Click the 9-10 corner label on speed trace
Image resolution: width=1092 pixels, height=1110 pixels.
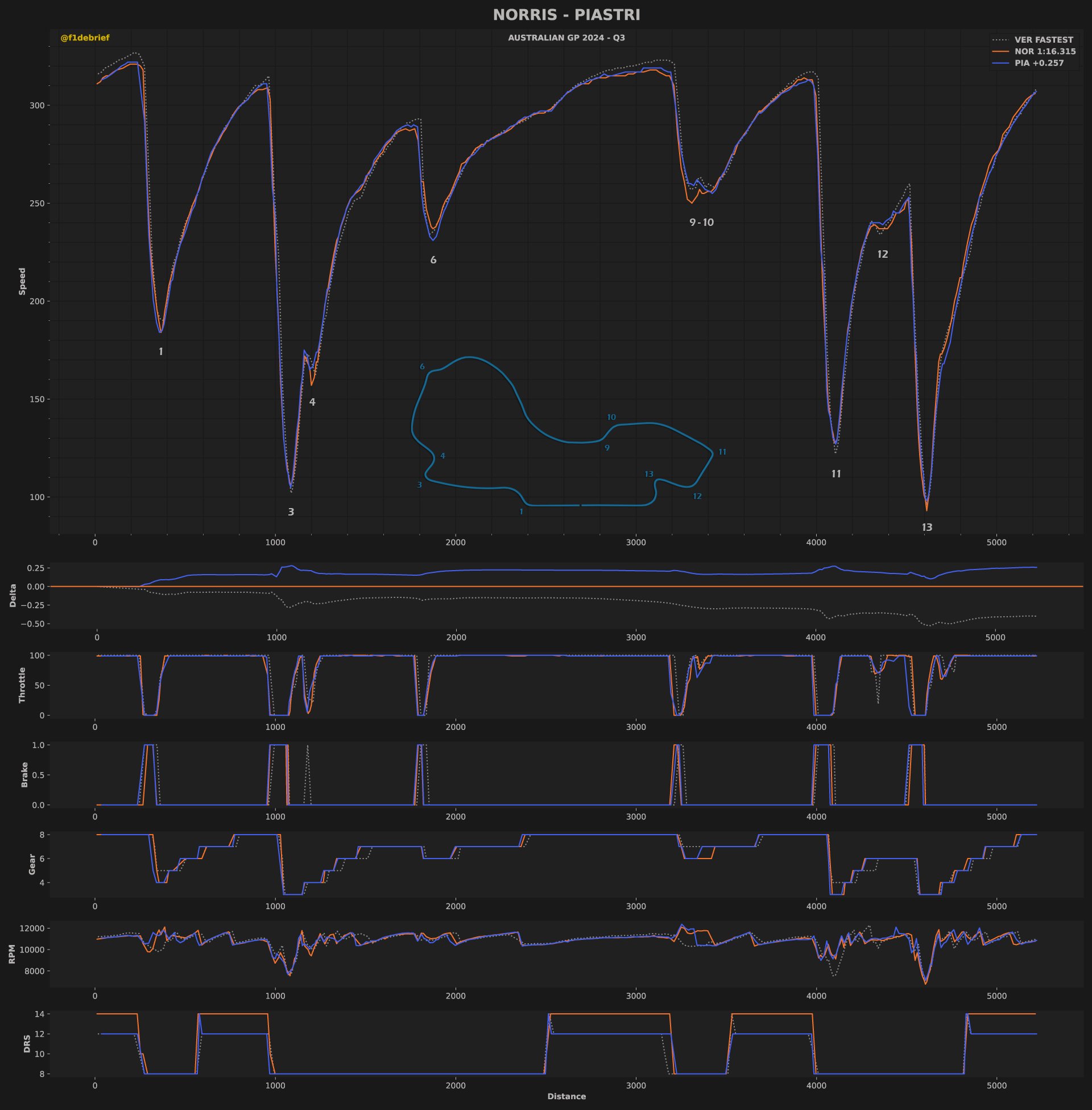coord(701,222)
